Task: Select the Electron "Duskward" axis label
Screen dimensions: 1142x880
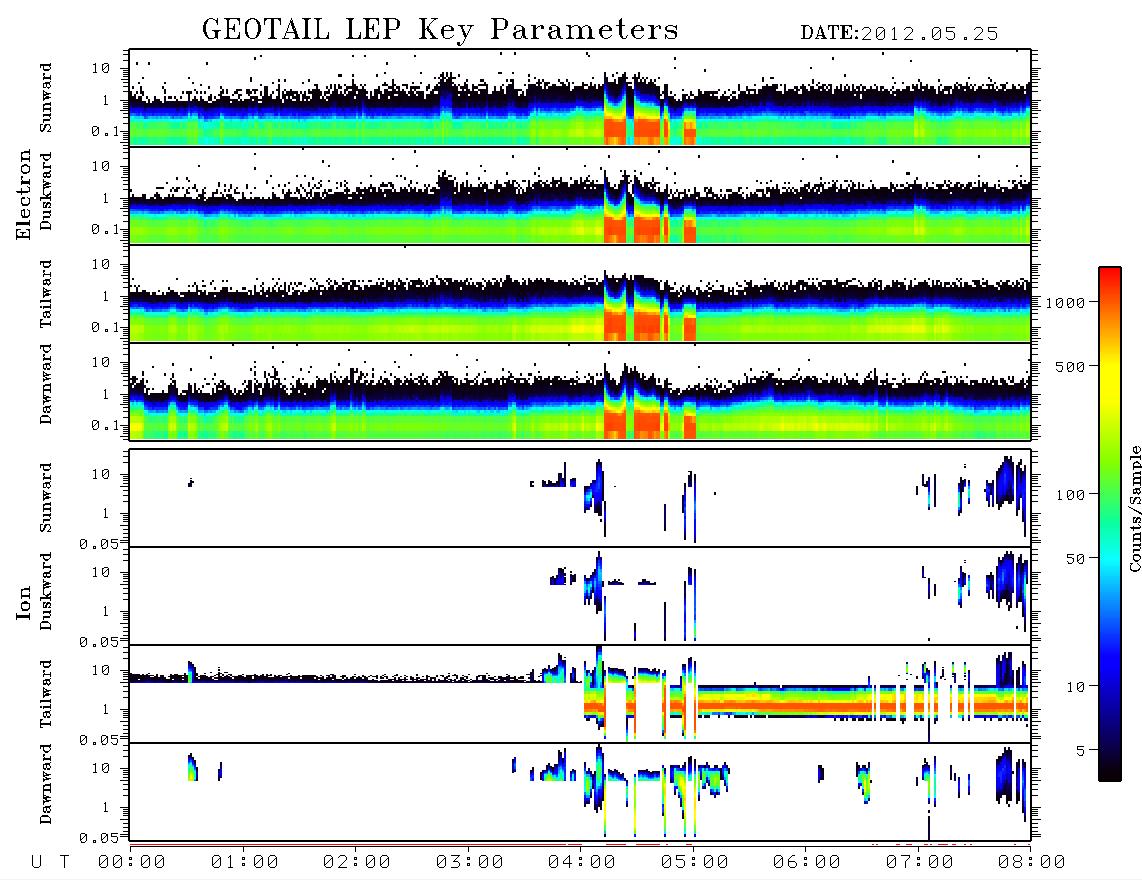Action: tap(45, 191)
